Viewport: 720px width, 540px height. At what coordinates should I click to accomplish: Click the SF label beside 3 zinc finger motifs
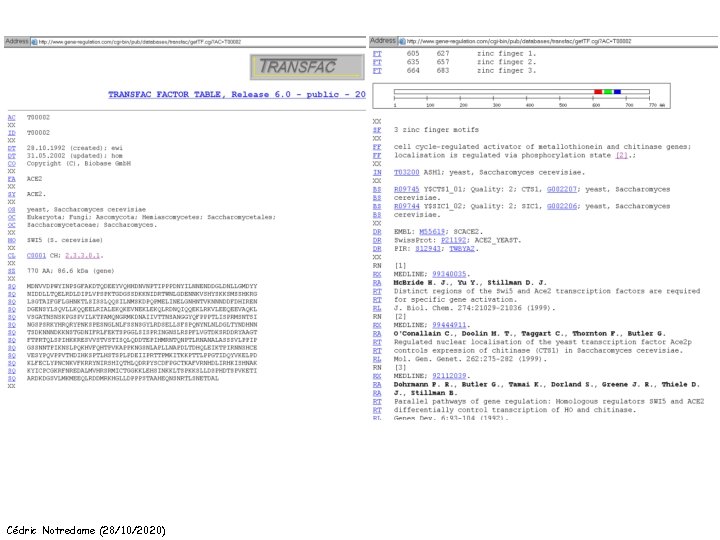pos(377,130)
